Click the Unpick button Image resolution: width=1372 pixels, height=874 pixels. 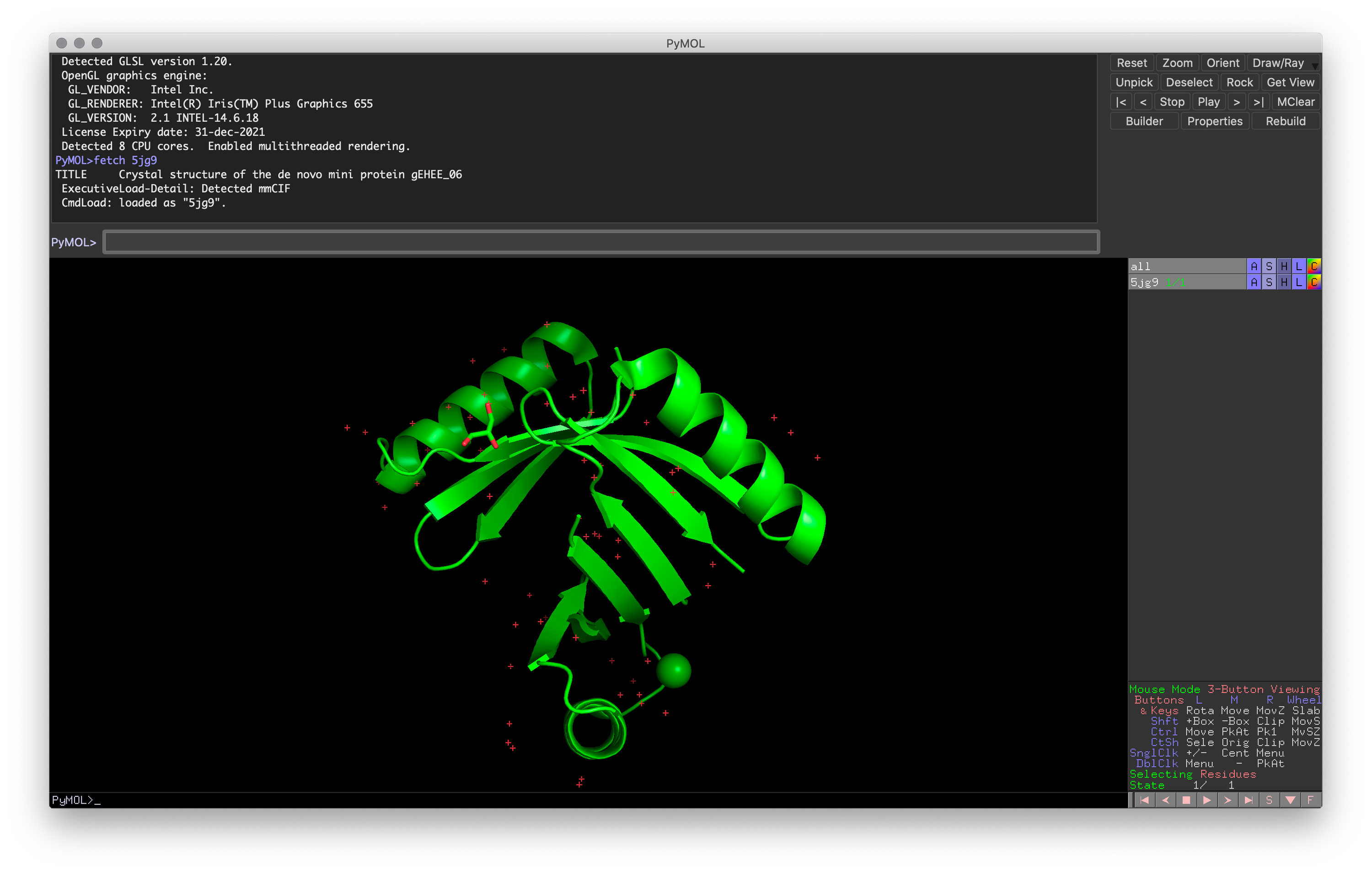click(1134, 82)
